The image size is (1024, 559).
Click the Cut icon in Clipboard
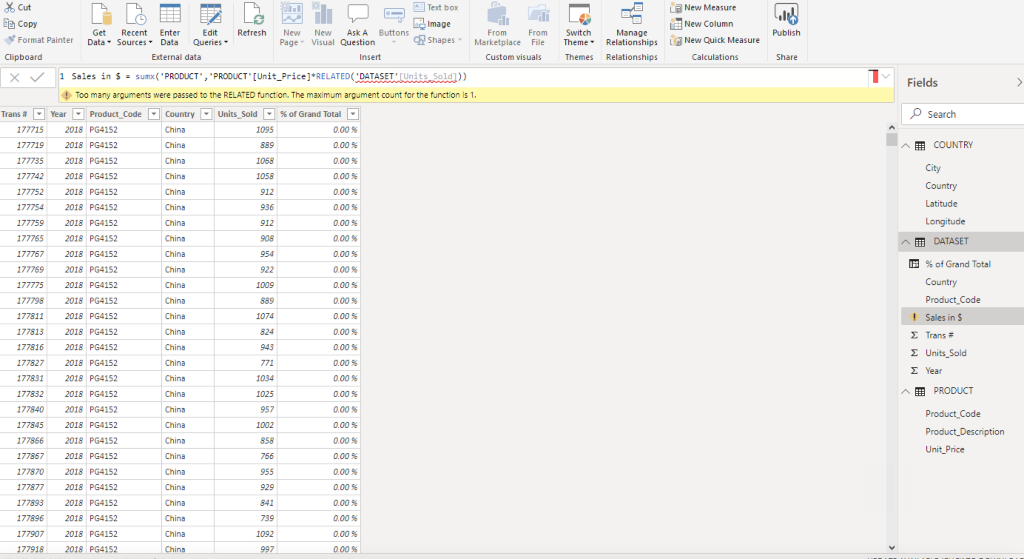pos(9,7)
